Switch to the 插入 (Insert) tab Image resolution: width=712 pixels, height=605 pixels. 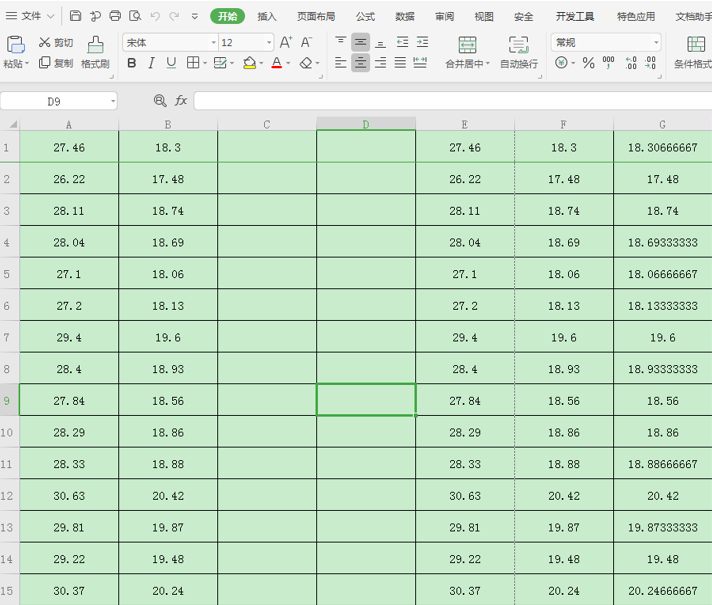click(267, 16)
